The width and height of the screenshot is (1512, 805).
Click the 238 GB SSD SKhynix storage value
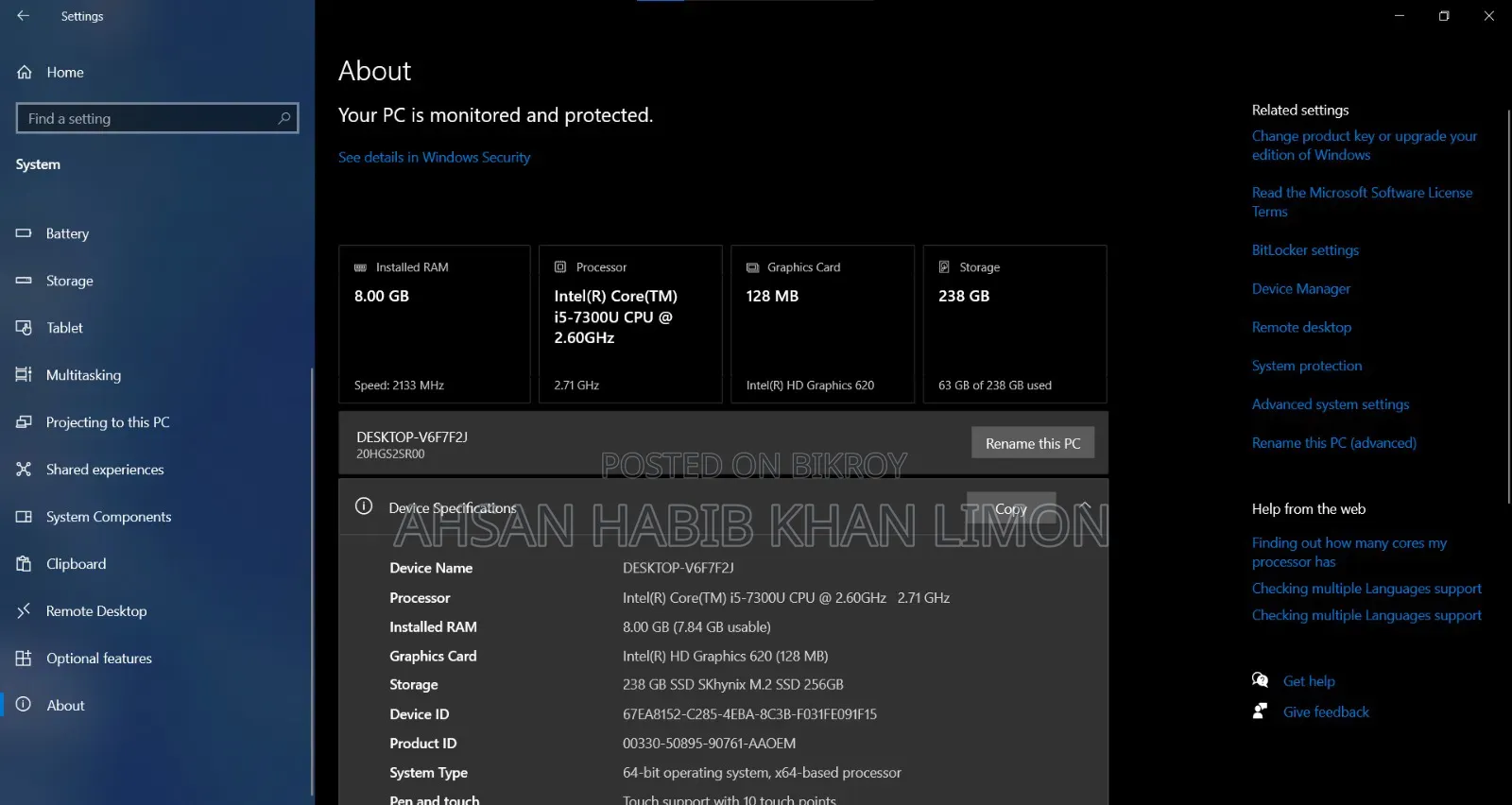[x=733, y=685]
